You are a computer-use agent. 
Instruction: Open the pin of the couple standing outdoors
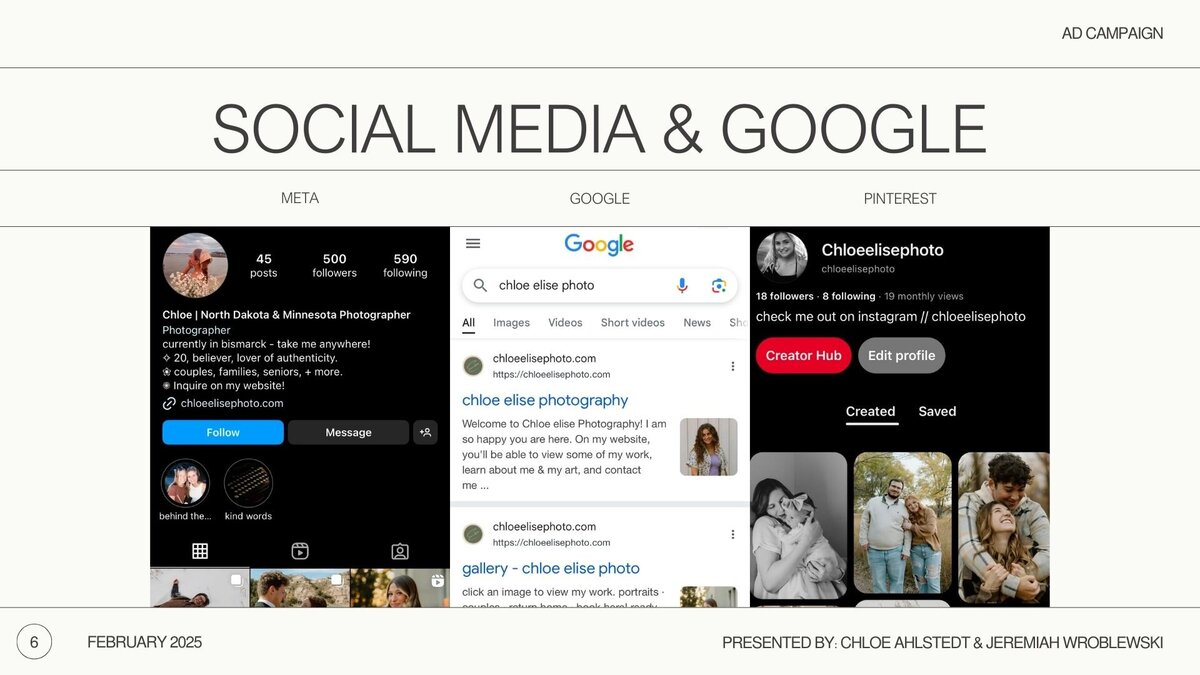click(x=902, y=522)
